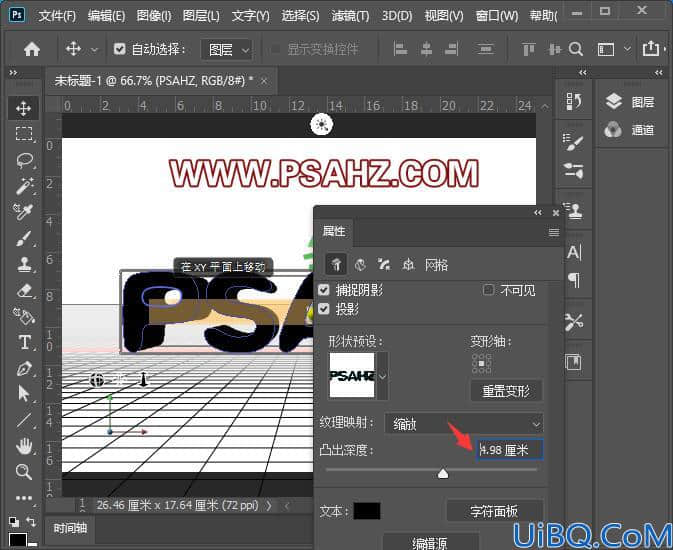Click the PSAHZ shape preset thumbnail
The image size is (673, 550).
(352, 376)
